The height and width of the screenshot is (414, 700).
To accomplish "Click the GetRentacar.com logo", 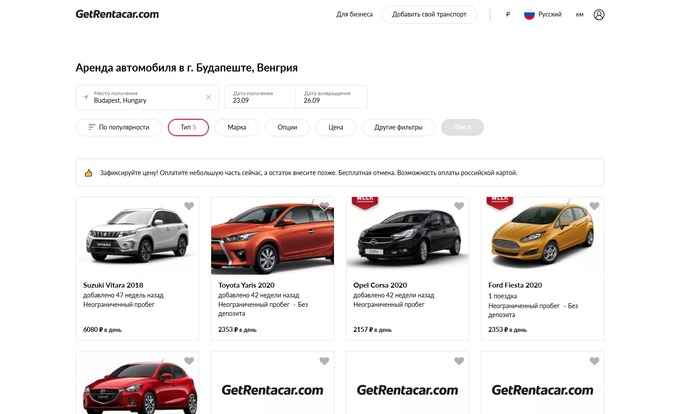I will pyautogui.click(x=117, y=14).
